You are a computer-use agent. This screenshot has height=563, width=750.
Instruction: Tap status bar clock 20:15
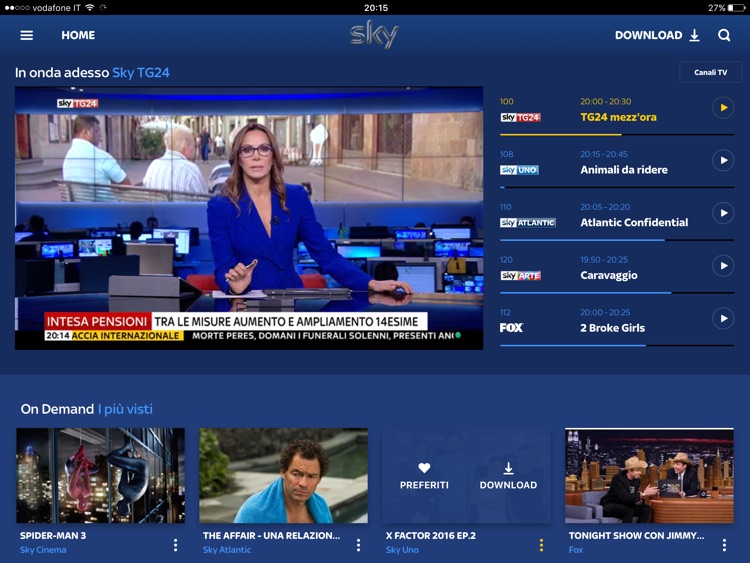376,8
